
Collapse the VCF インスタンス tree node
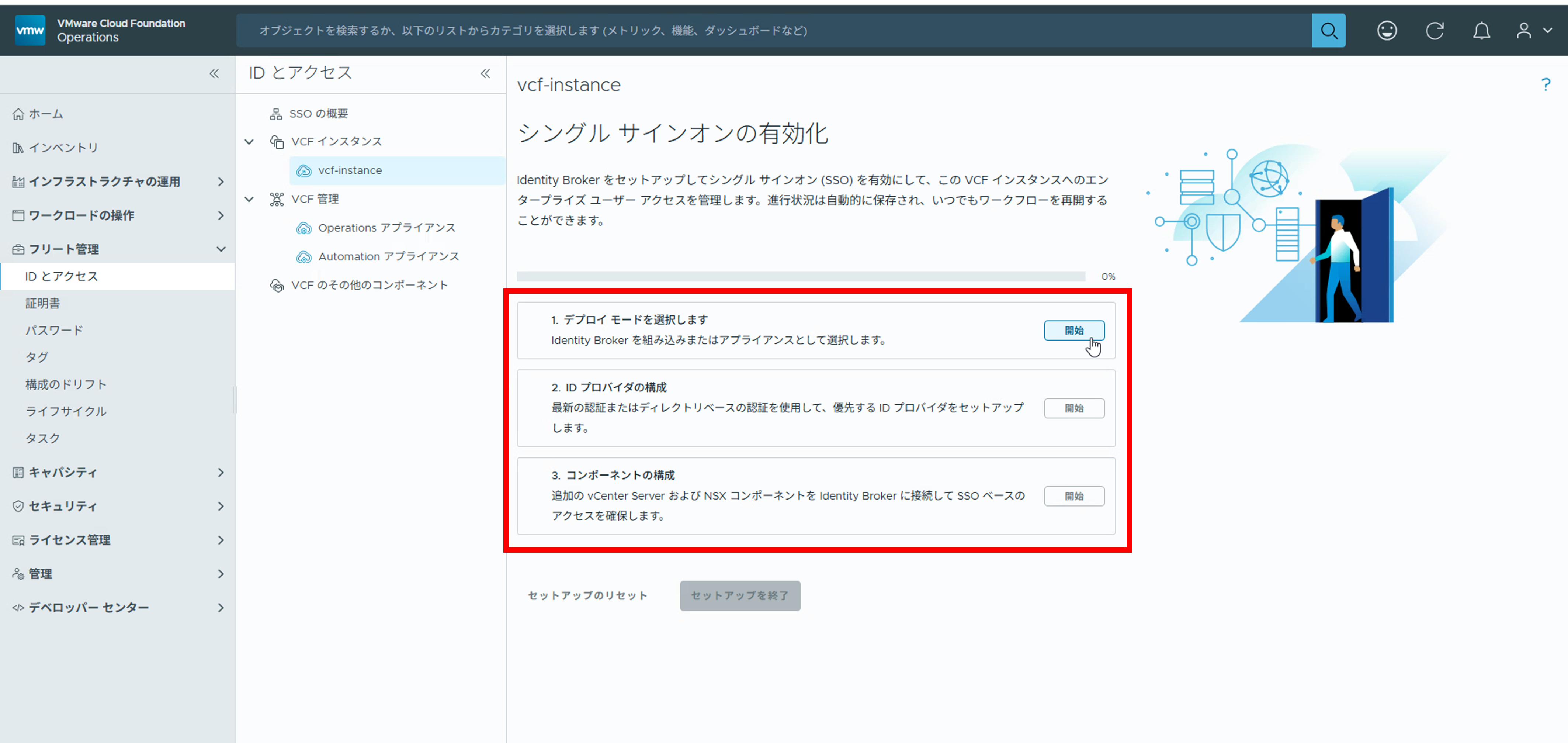[x=249, y=141]
